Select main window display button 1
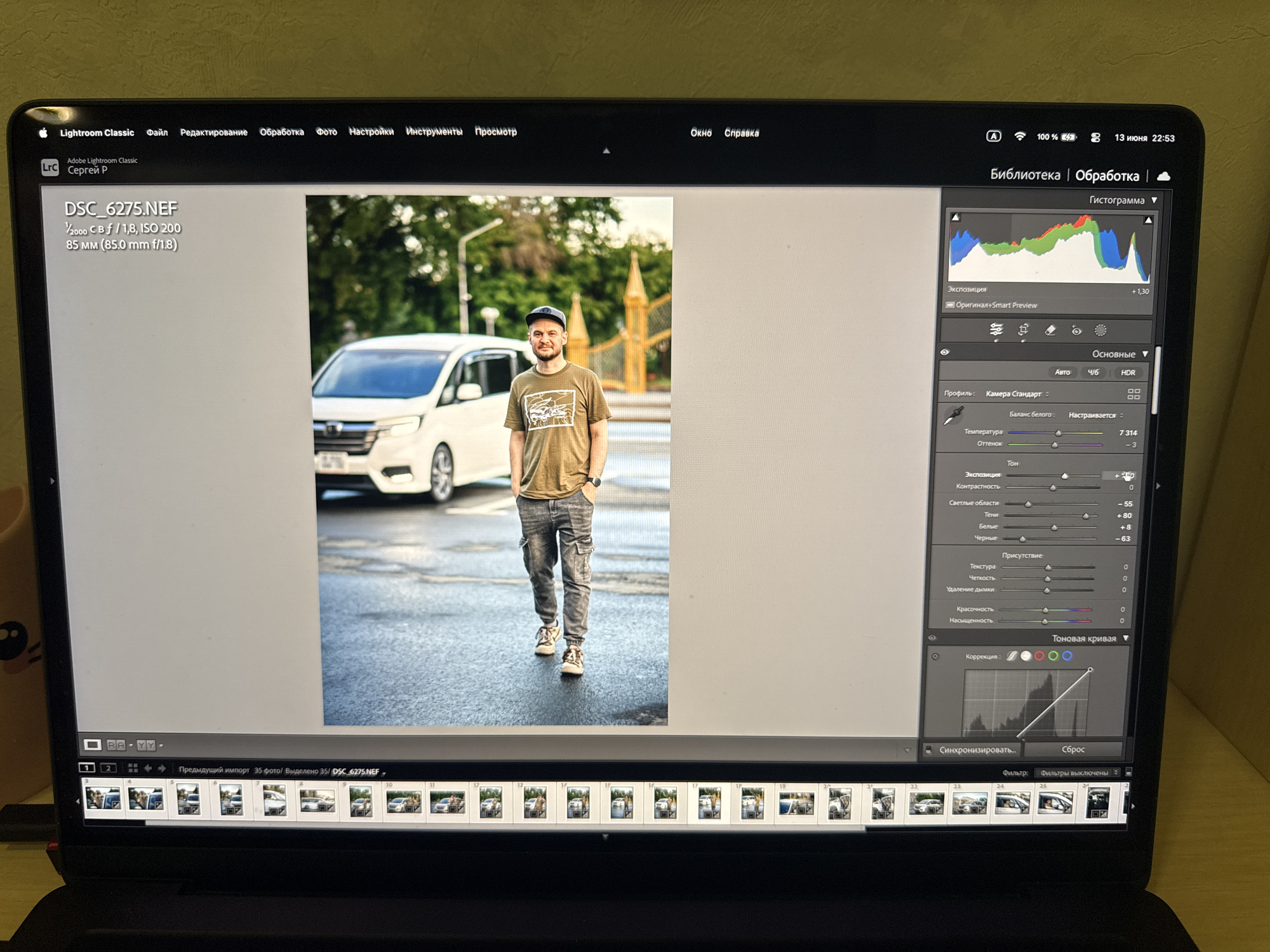The width and height of the screenshot is (1270, 952). [x=86, y=767]
